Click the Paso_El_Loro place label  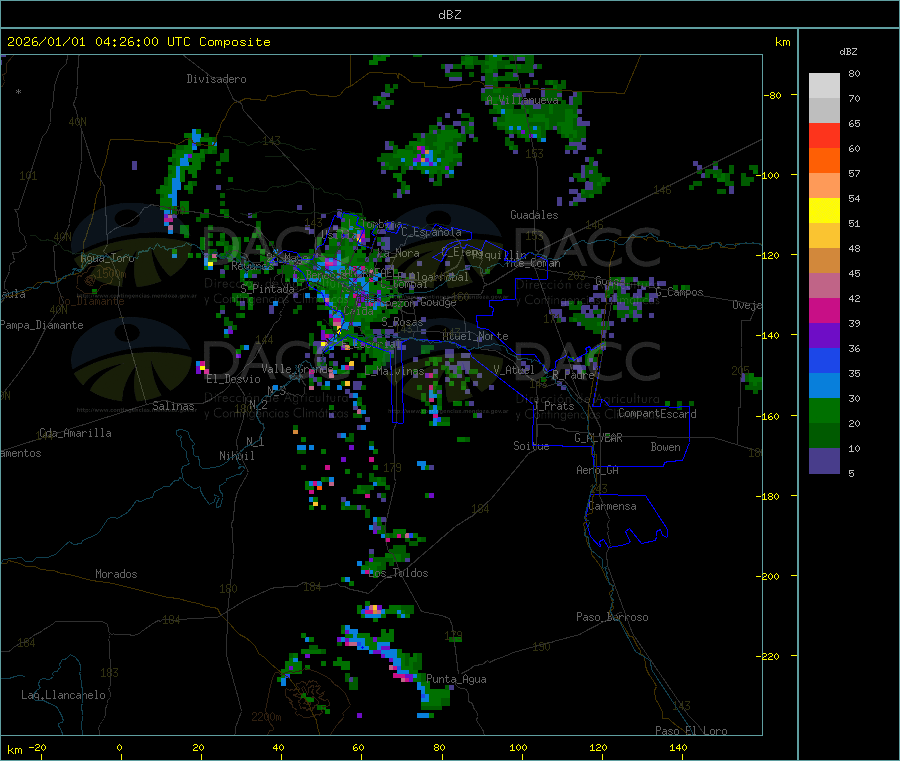tap(692, 731)
